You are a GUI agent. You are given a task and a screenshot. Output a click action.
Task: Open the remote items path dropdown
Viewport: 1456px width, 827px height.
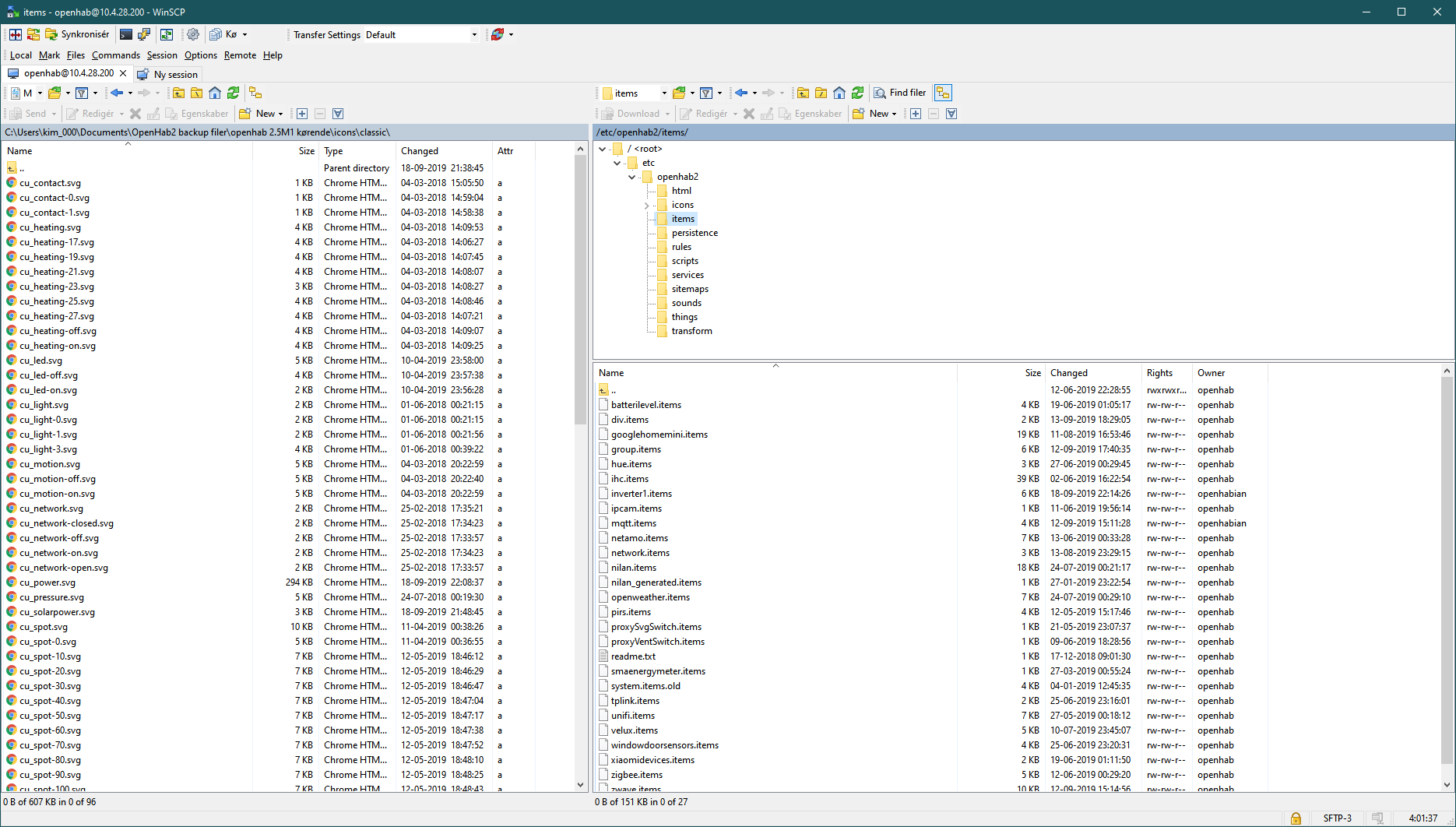click(663, 93)
